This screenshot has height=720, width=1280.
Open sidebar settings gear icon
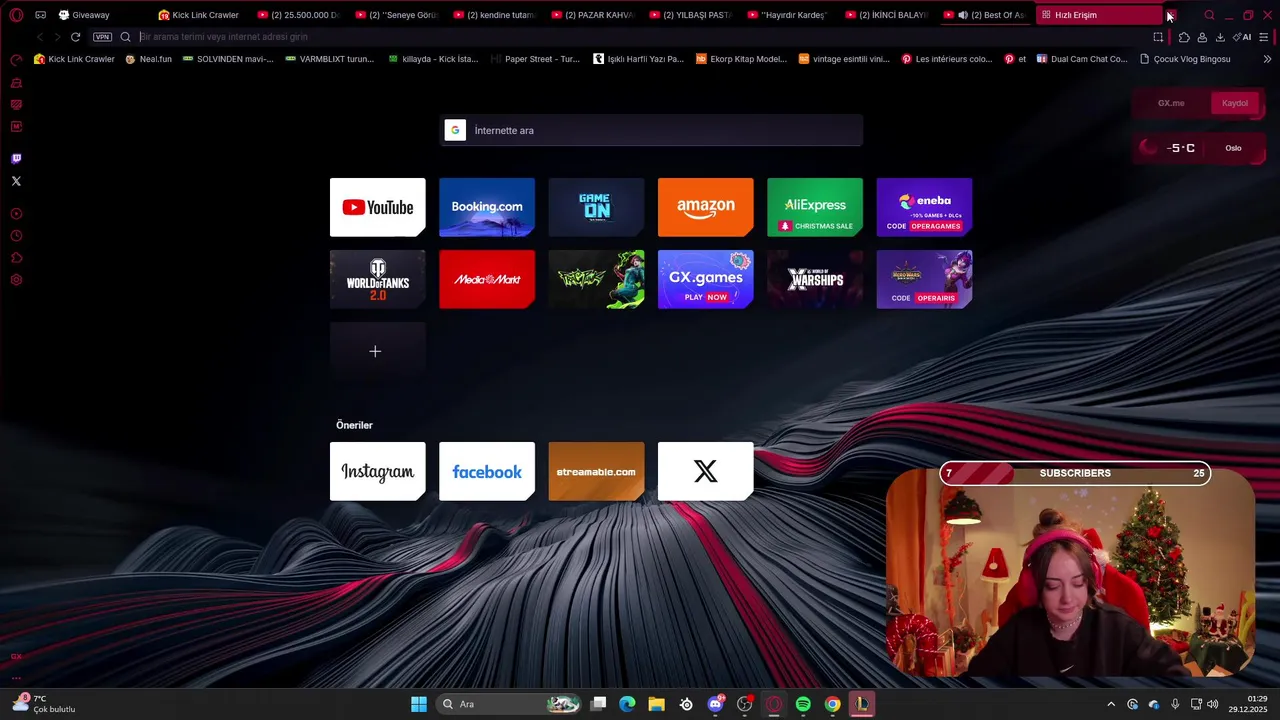[16, 279]
